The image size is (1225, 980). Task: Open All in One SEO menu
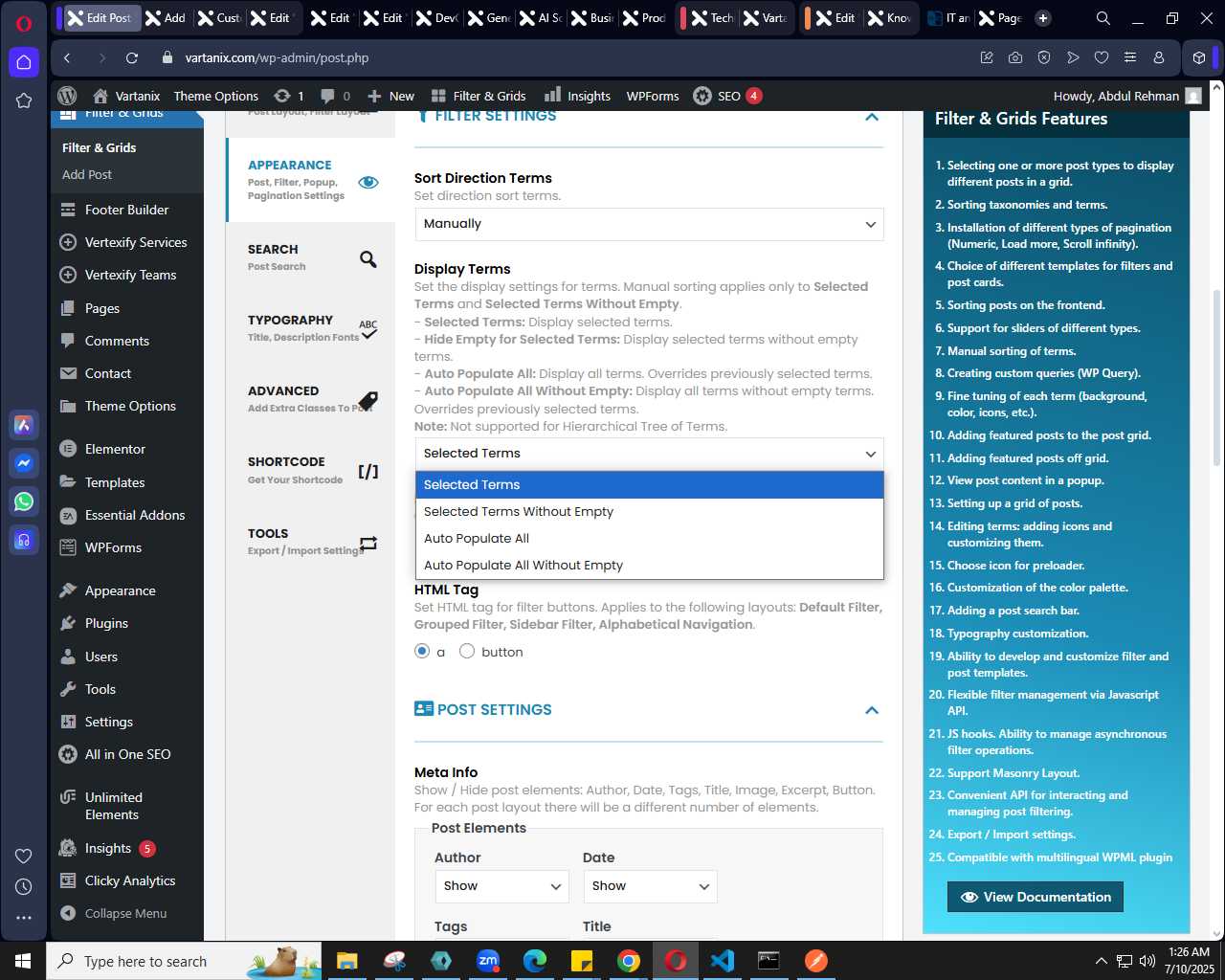(x=126, y=754)
